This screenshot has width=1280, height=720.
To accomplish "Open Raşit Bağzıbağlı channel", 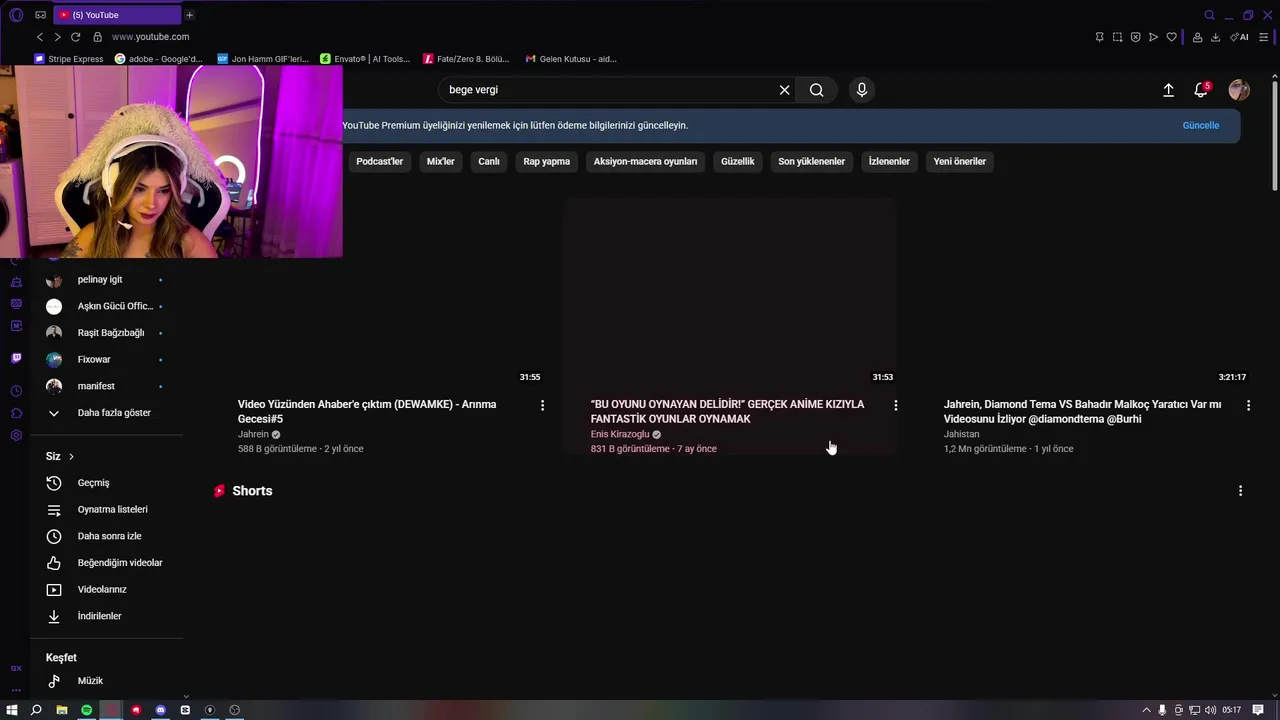I will [x=107, y=333].
